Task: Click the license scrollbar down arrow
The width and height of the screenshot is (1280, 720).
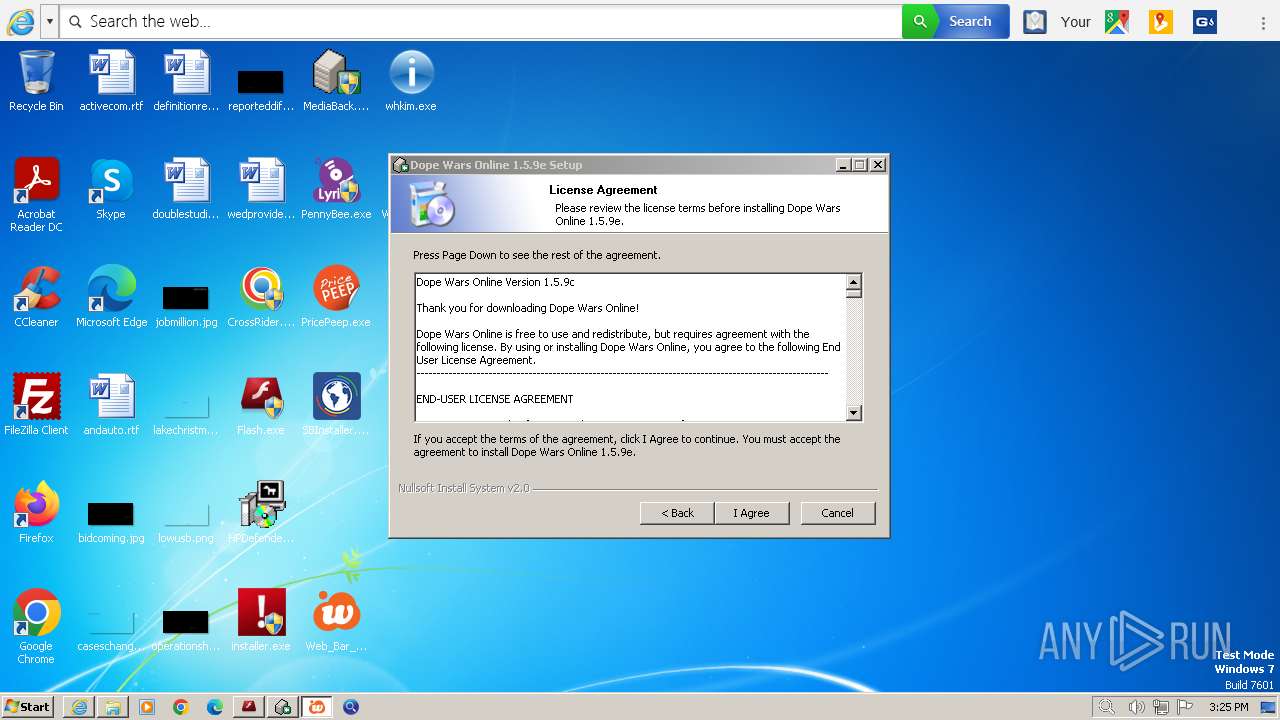Action: (x=853, y=413)
